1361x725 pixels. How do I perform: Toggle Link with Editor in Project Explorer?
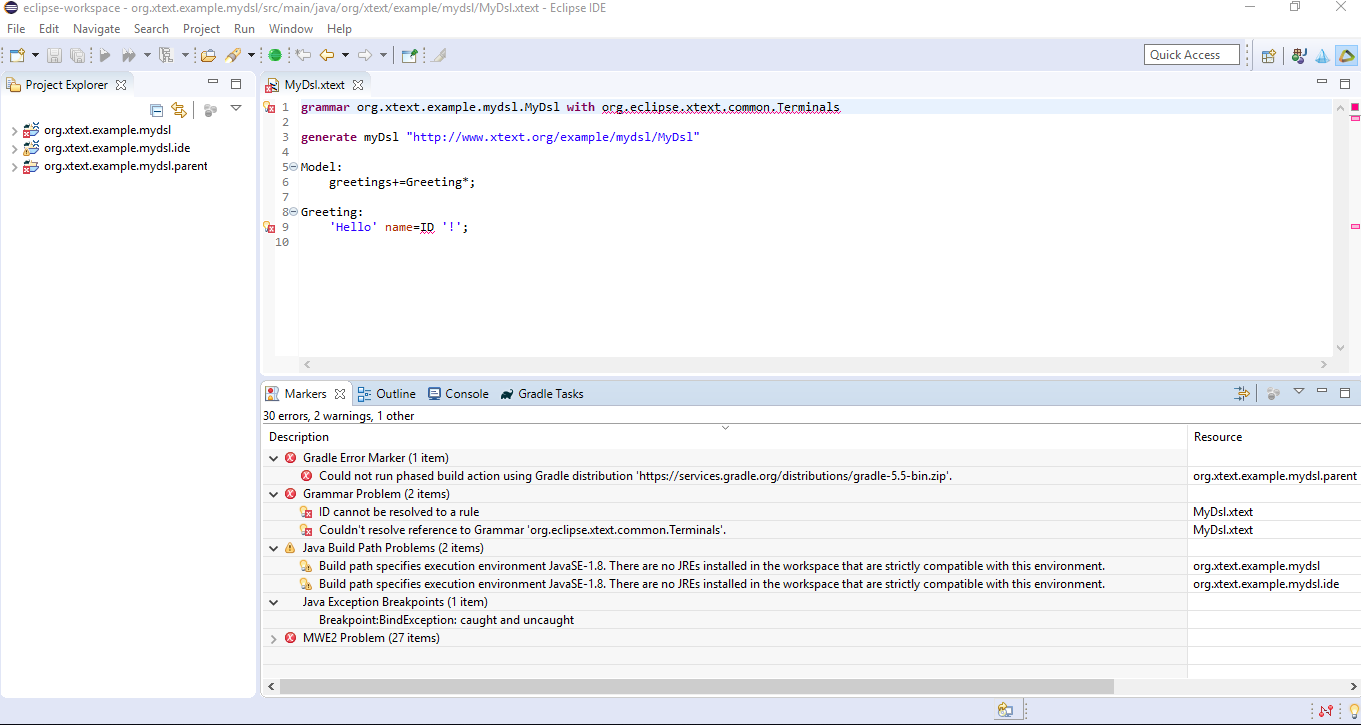tap(179, 110)
